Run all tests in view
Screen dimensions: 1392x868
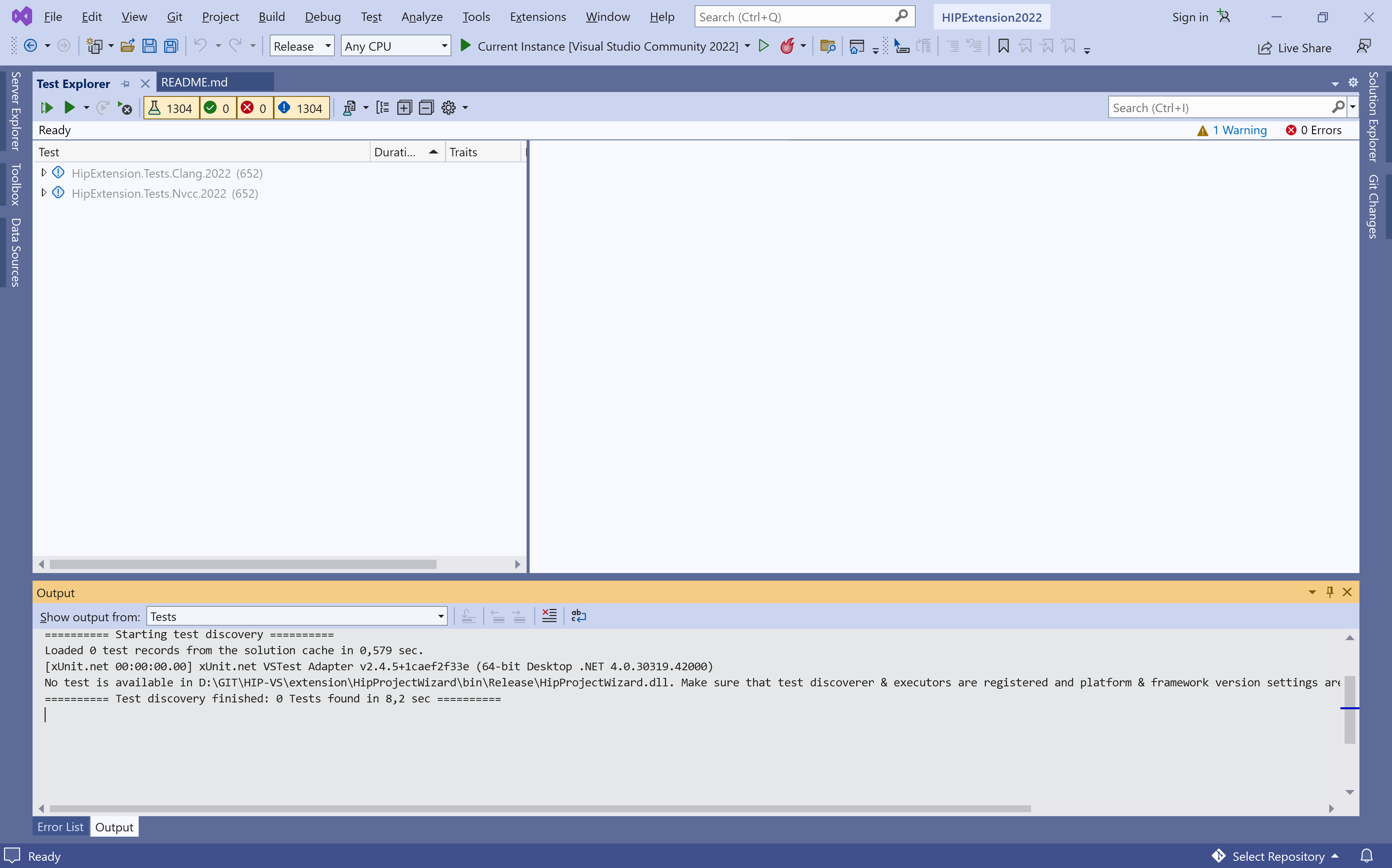(x=47, y=108)
